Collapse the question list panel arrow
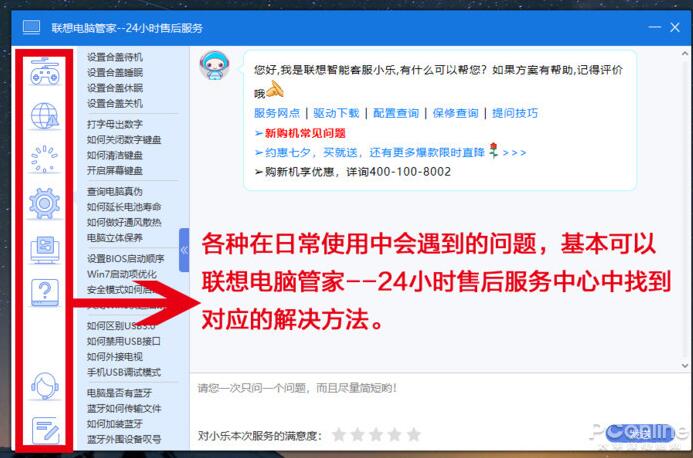693x458 pixels. point(184,250)
